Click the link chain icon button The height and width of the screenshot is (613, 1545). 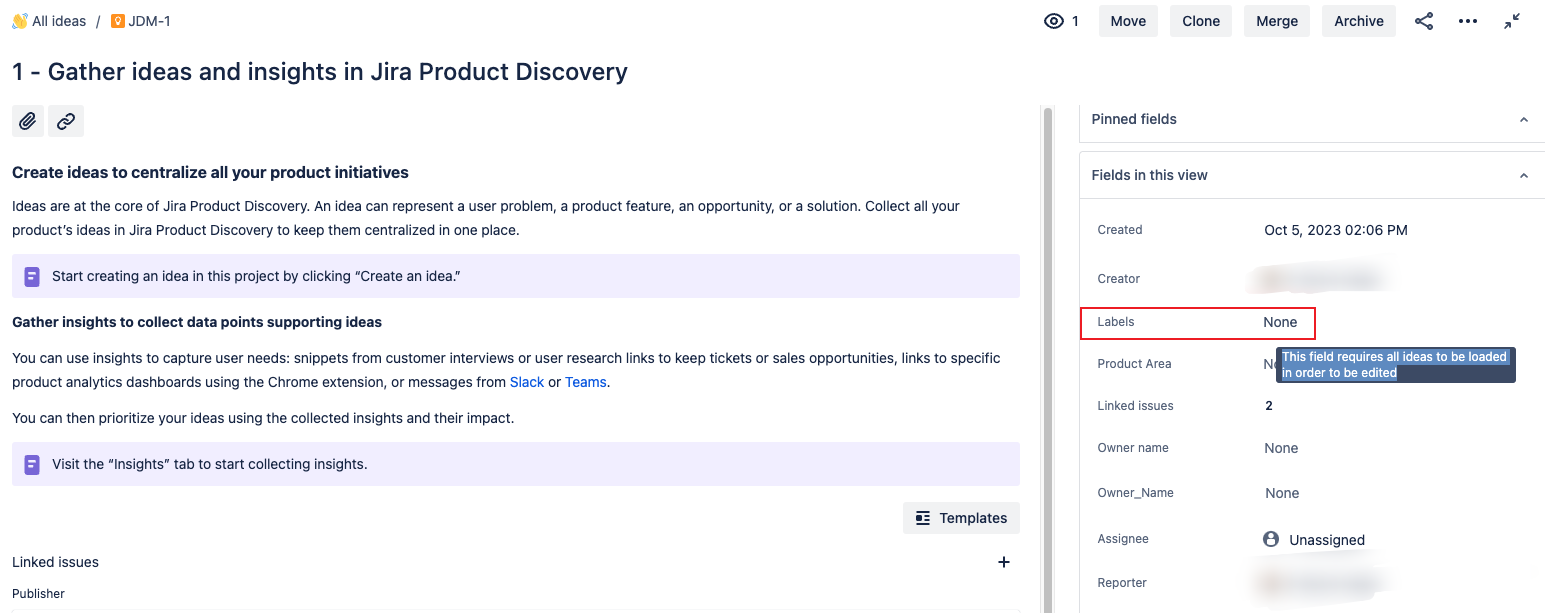click(x=66, y=121)
